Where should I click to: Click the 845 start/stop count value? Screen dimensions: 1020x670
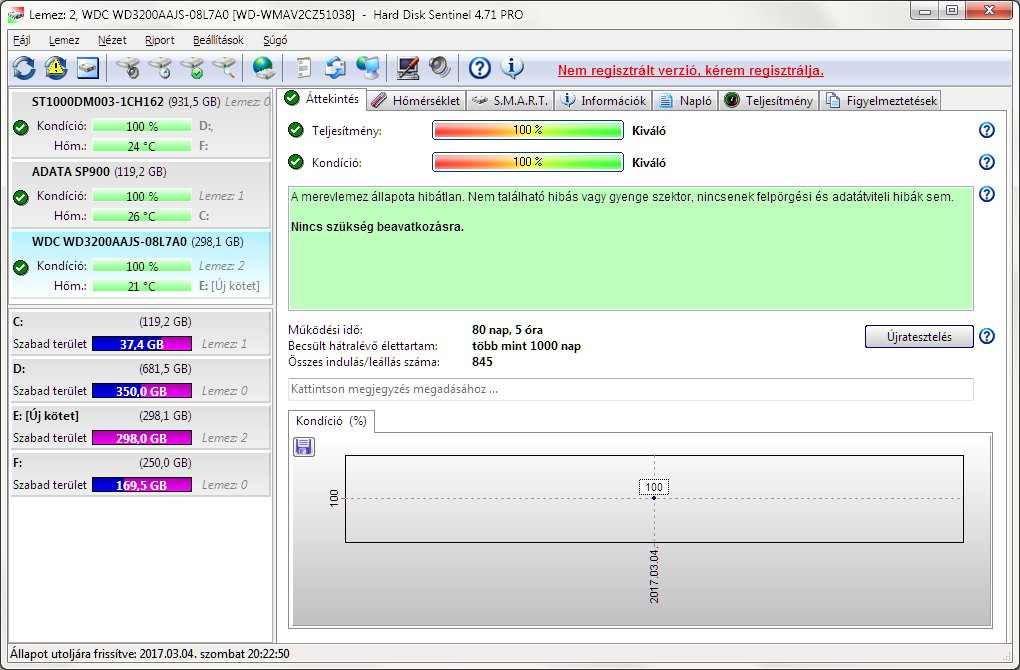(x=482, y=362)
